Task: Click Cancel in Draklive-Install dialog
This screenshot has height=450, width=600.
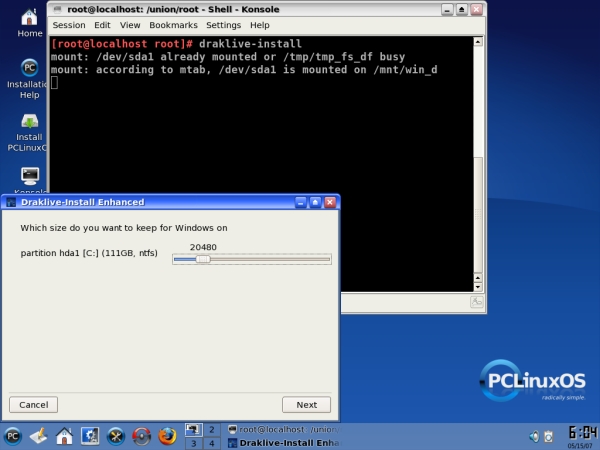Action: 34,405
